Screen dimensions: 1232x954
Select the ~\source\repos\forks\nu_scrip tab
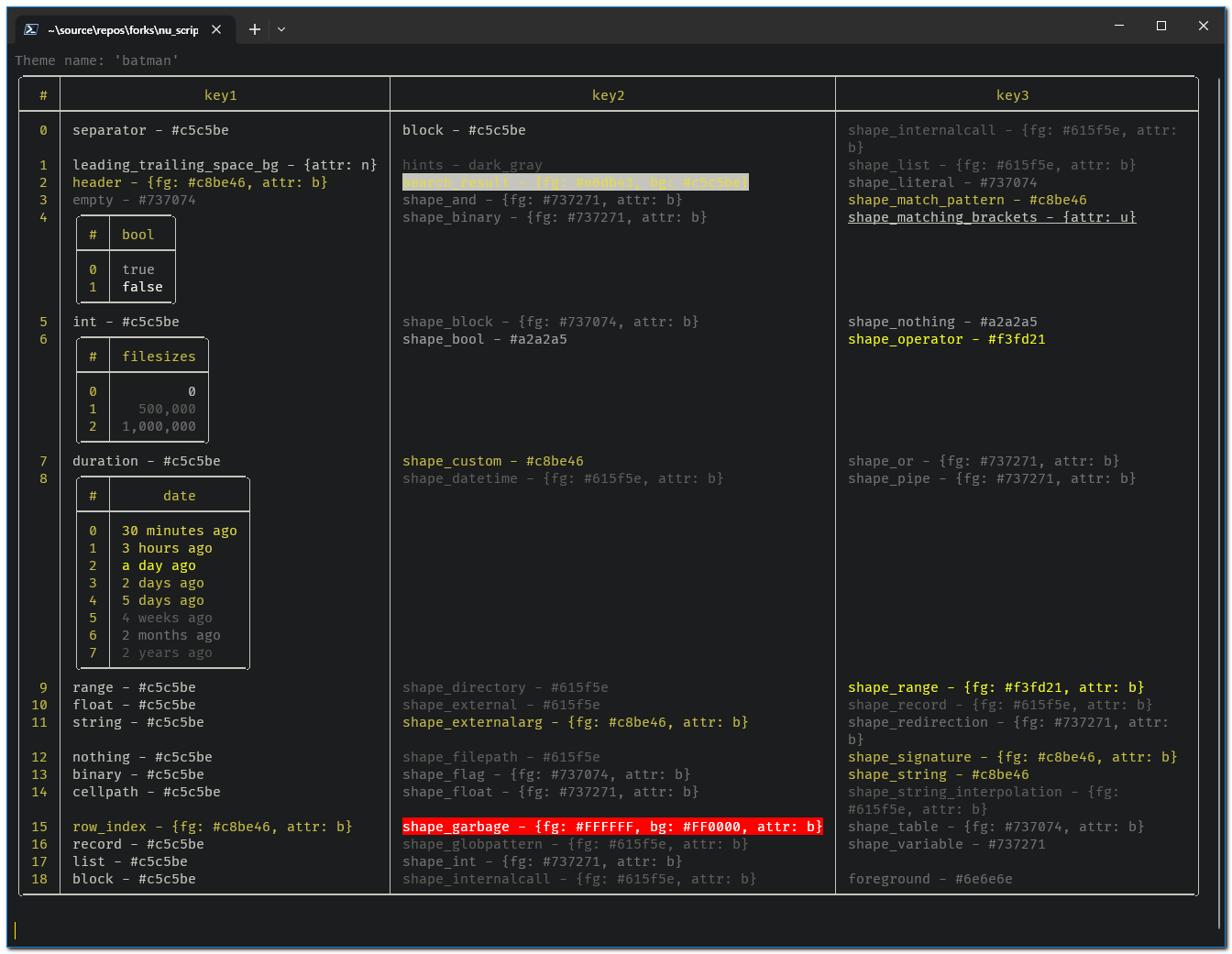[x=123, y=29]
